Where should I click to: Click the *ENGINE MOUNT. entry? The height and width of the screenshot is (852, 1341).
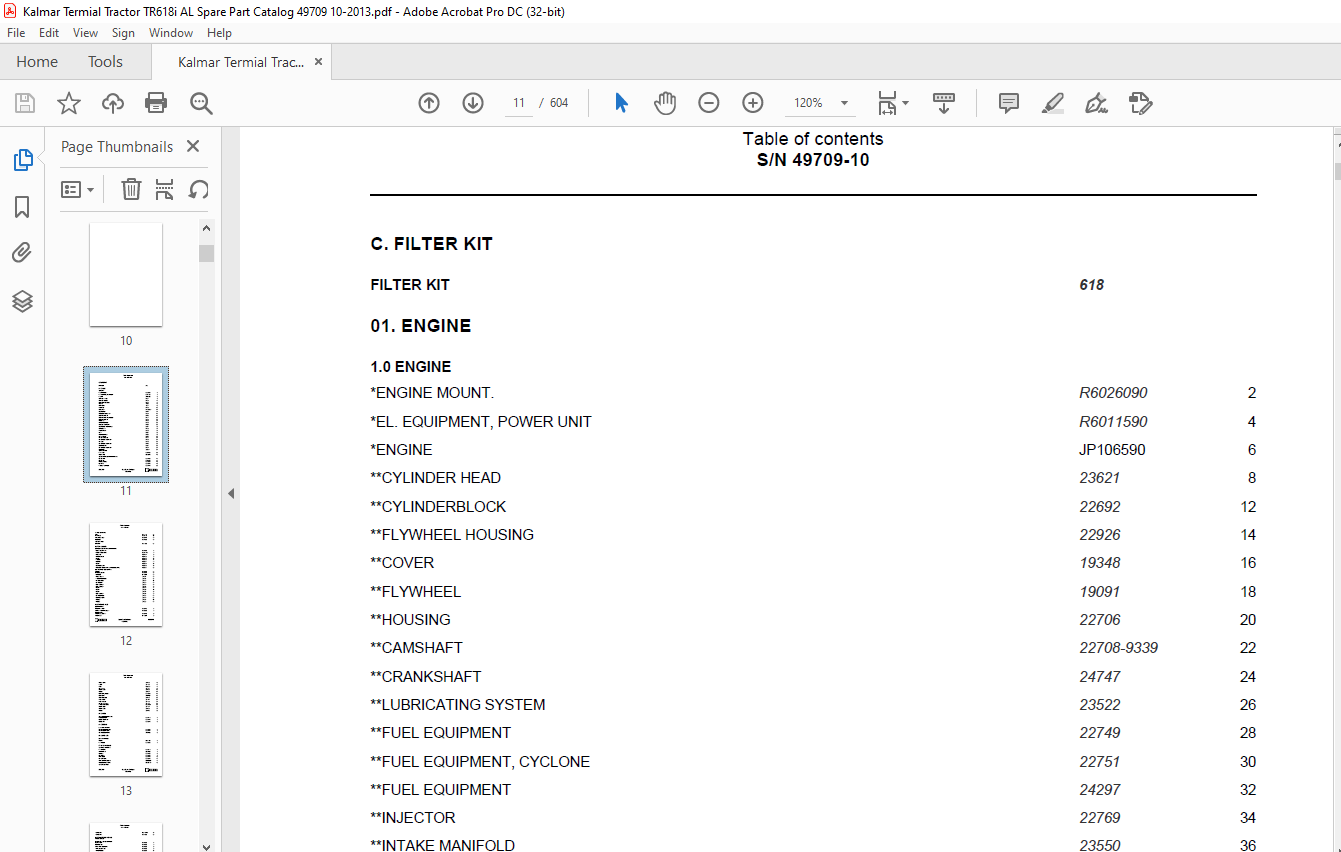point(432,393)
